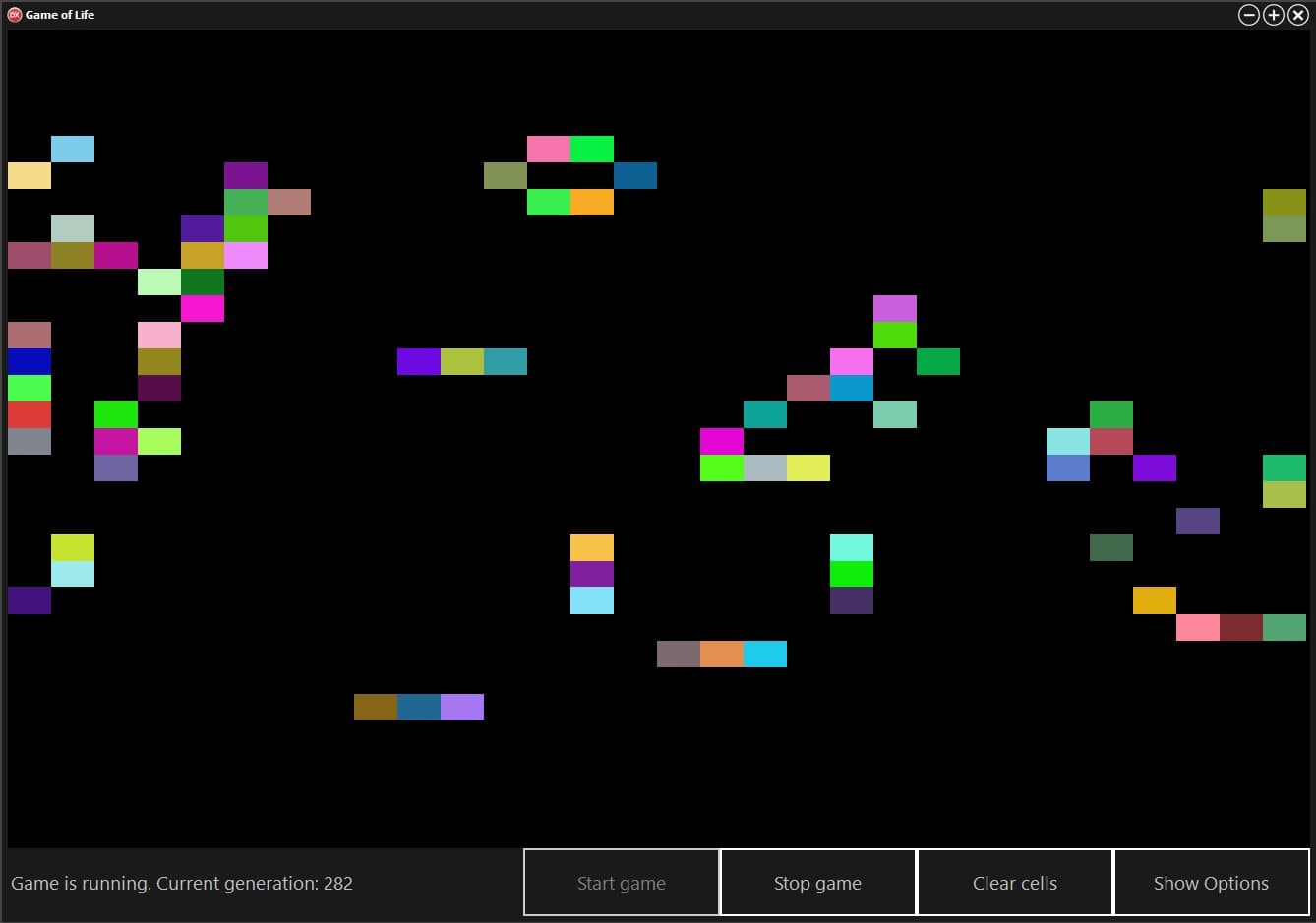The width and height of the screenshot is (1316, 923).
Task: Click the bright green cell below the aqua cell
Action: [x=852, y=574]
